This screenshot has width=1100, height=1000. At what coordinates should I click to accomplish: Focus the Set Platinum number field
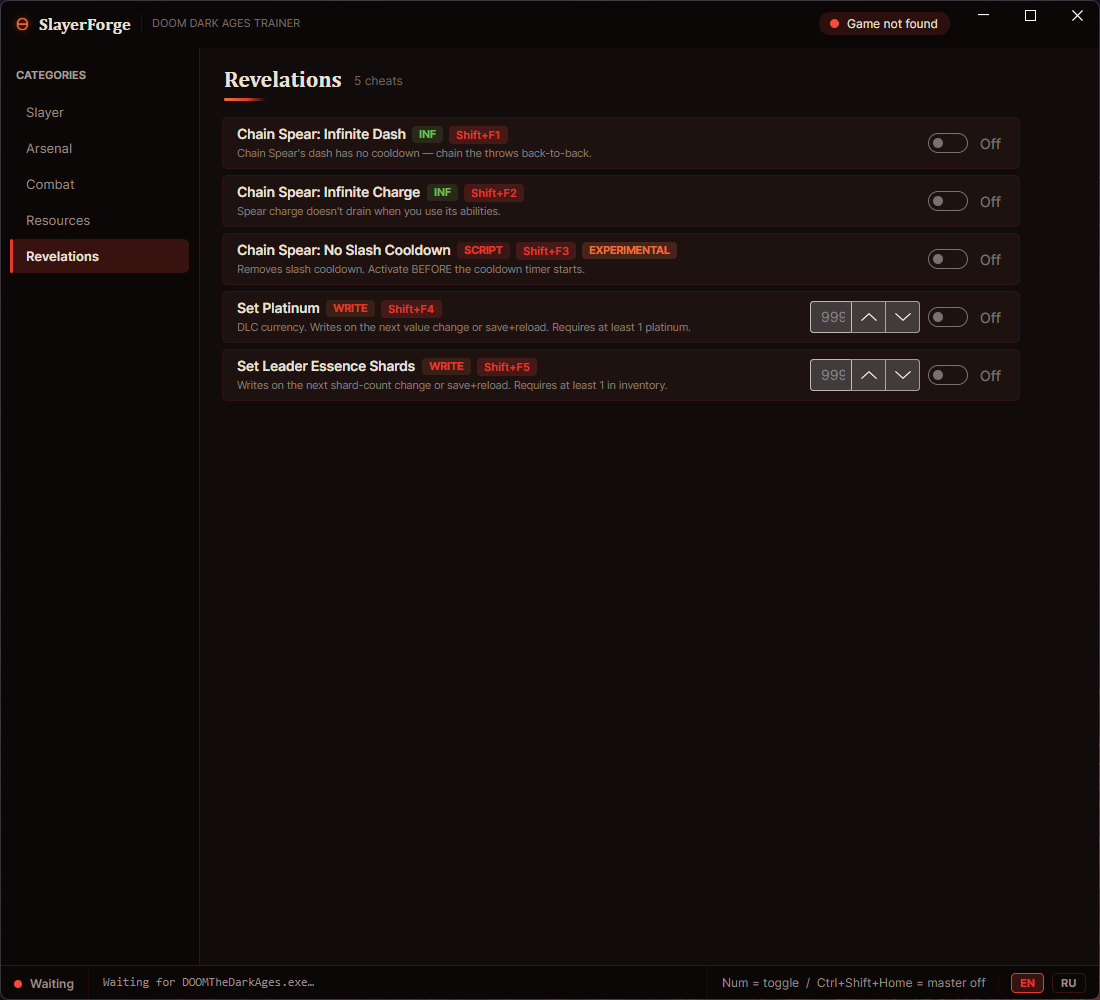coord(831,317)
